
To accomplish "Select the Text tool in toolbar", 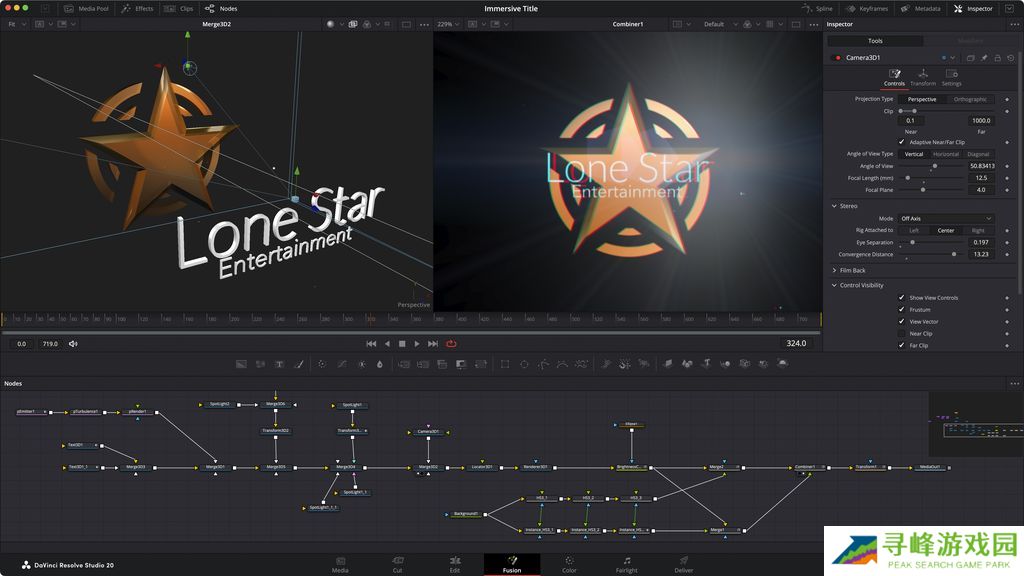I will pyautogui.click(x=278, y=364).
